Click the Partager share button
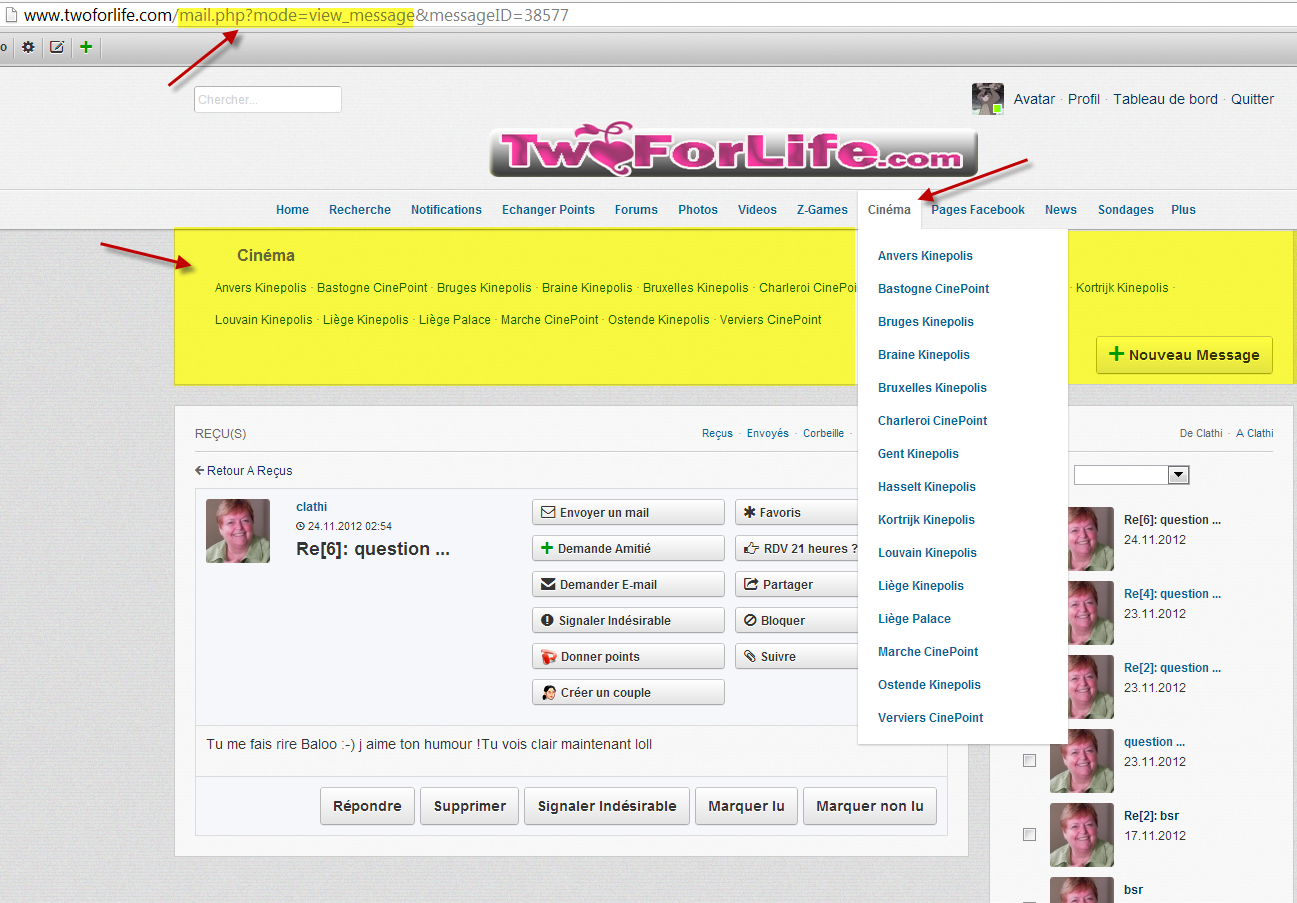Screen dimensions: 1297x903 pyautogui.click(x=796, y=585)
